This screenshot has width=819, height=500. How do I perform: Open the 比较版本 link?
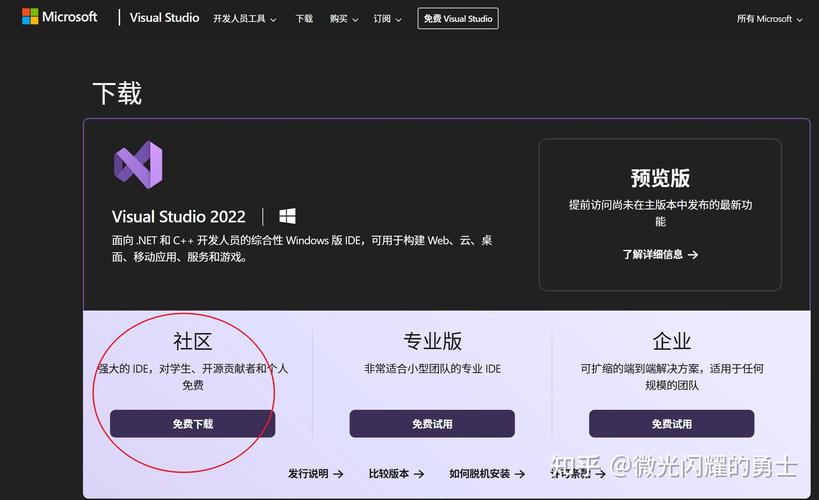tap(396, 474)
